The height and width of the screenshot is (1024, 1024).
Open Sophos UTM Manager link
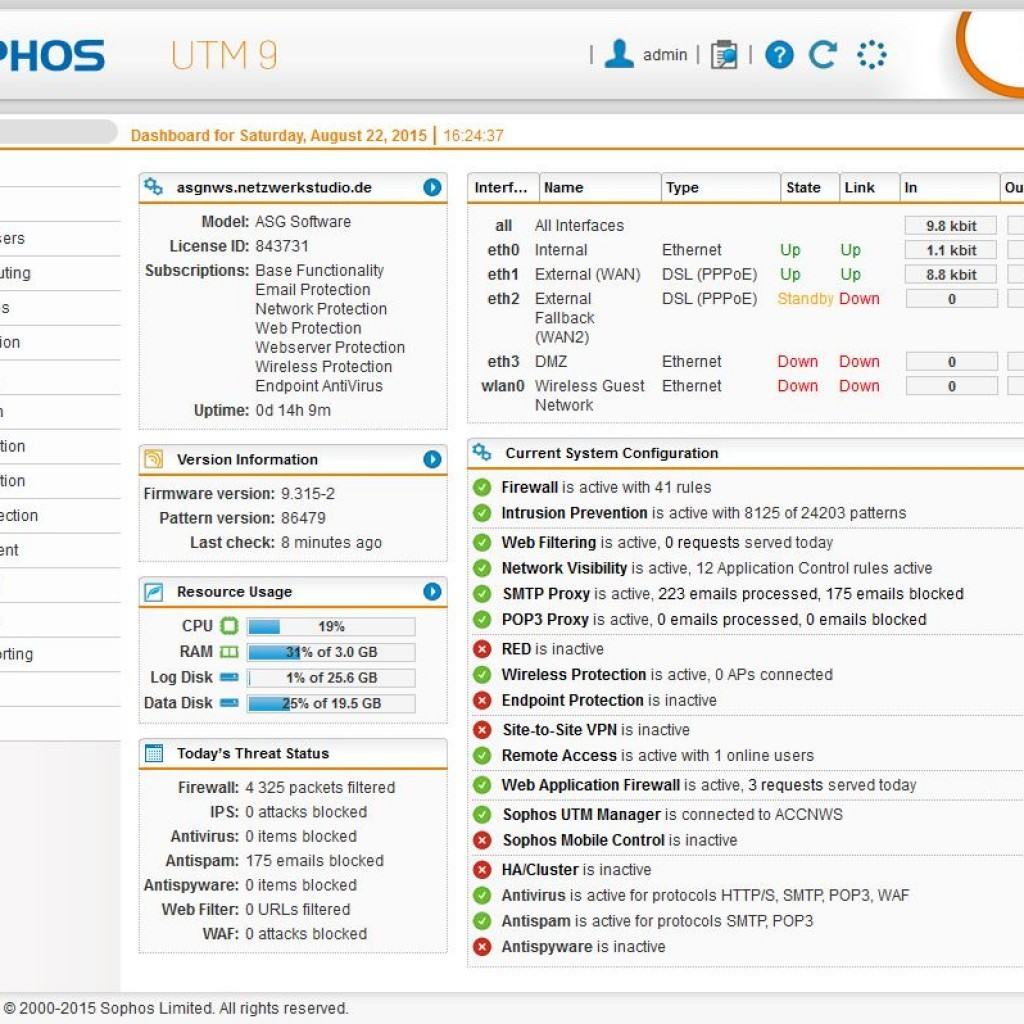582,814
